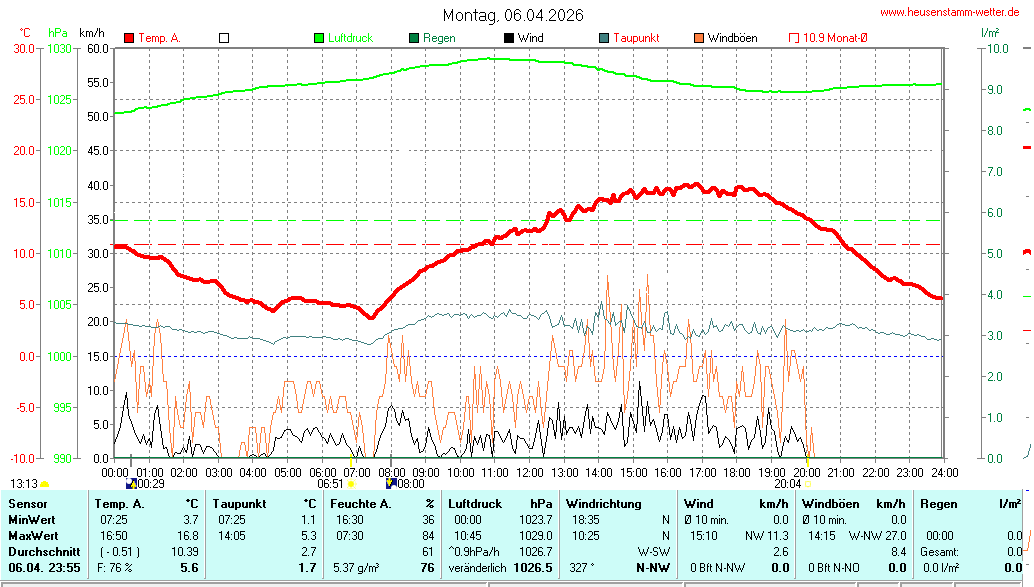Click the black Wind legend square

pyautogui.click(x=509, y=38)
